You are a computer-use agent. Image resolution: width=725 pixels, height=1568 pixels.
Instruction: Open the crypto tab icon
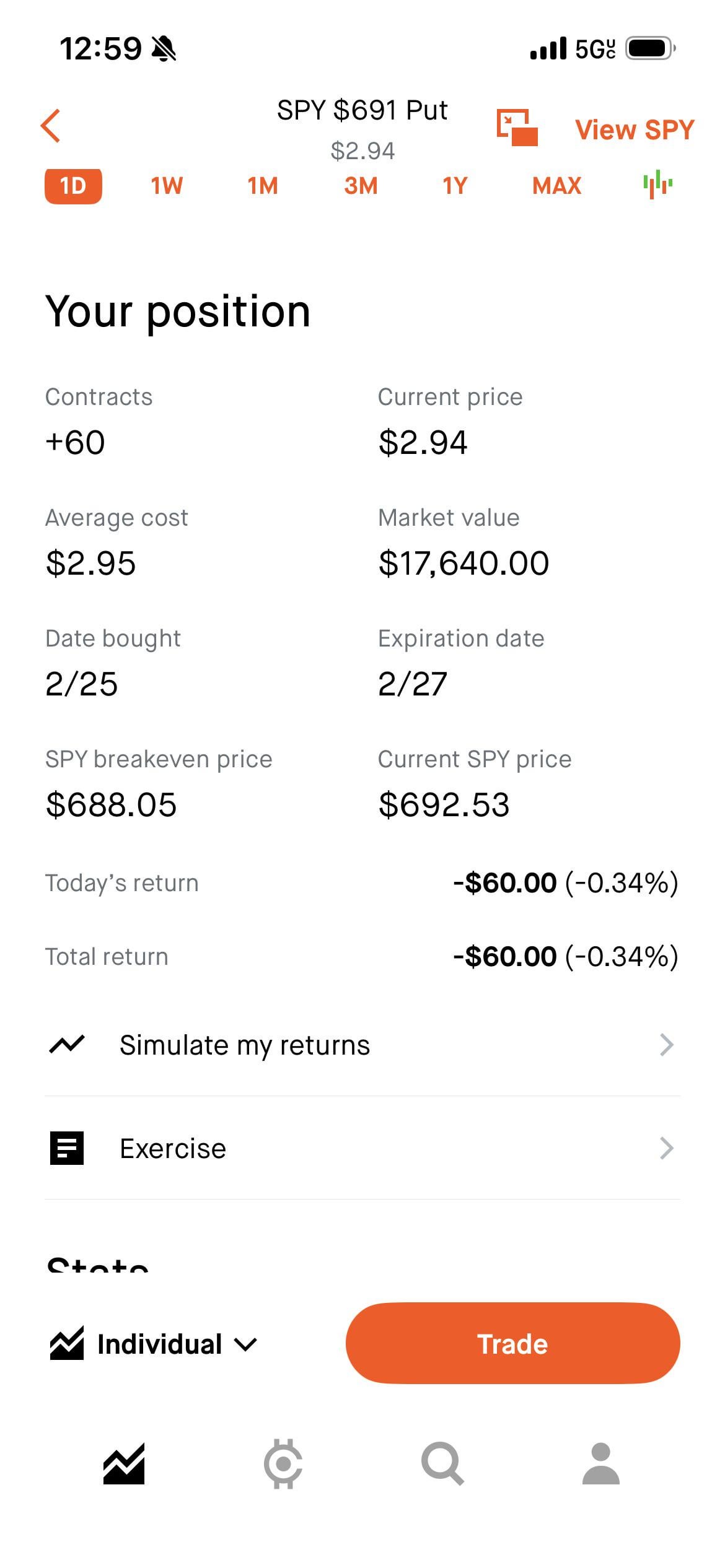(283, 1464)
